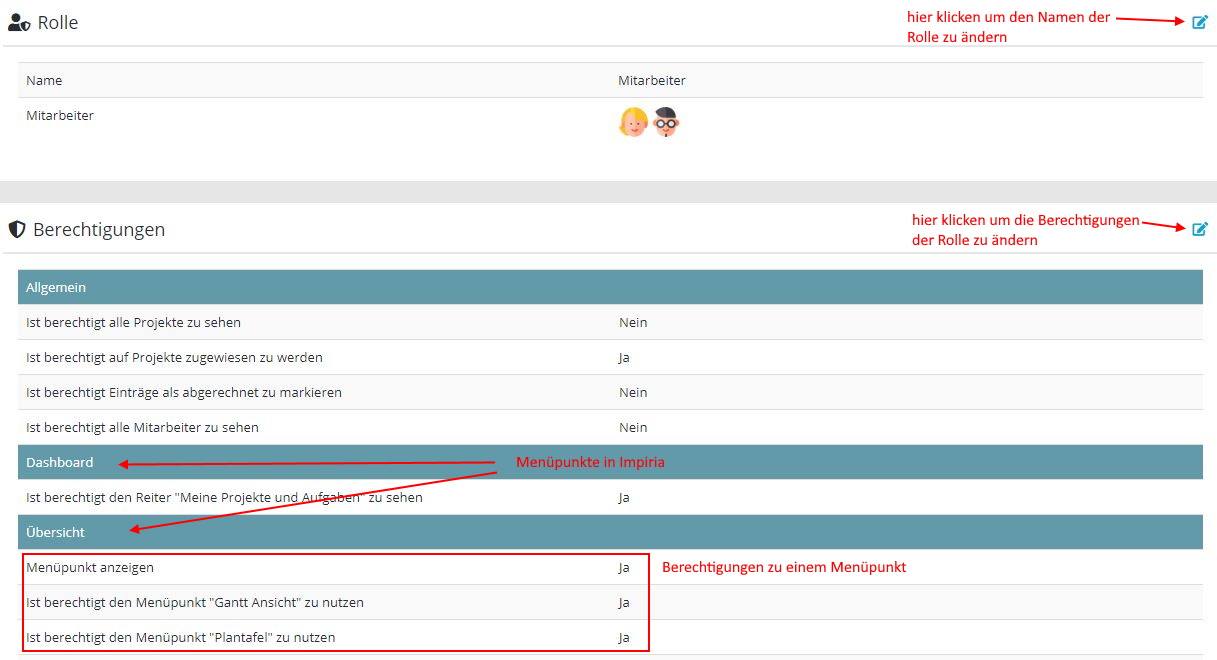This screenshot has width=1217, height=660.
Task: Click the Mitarbeiter column header
Action: [651, 80]
